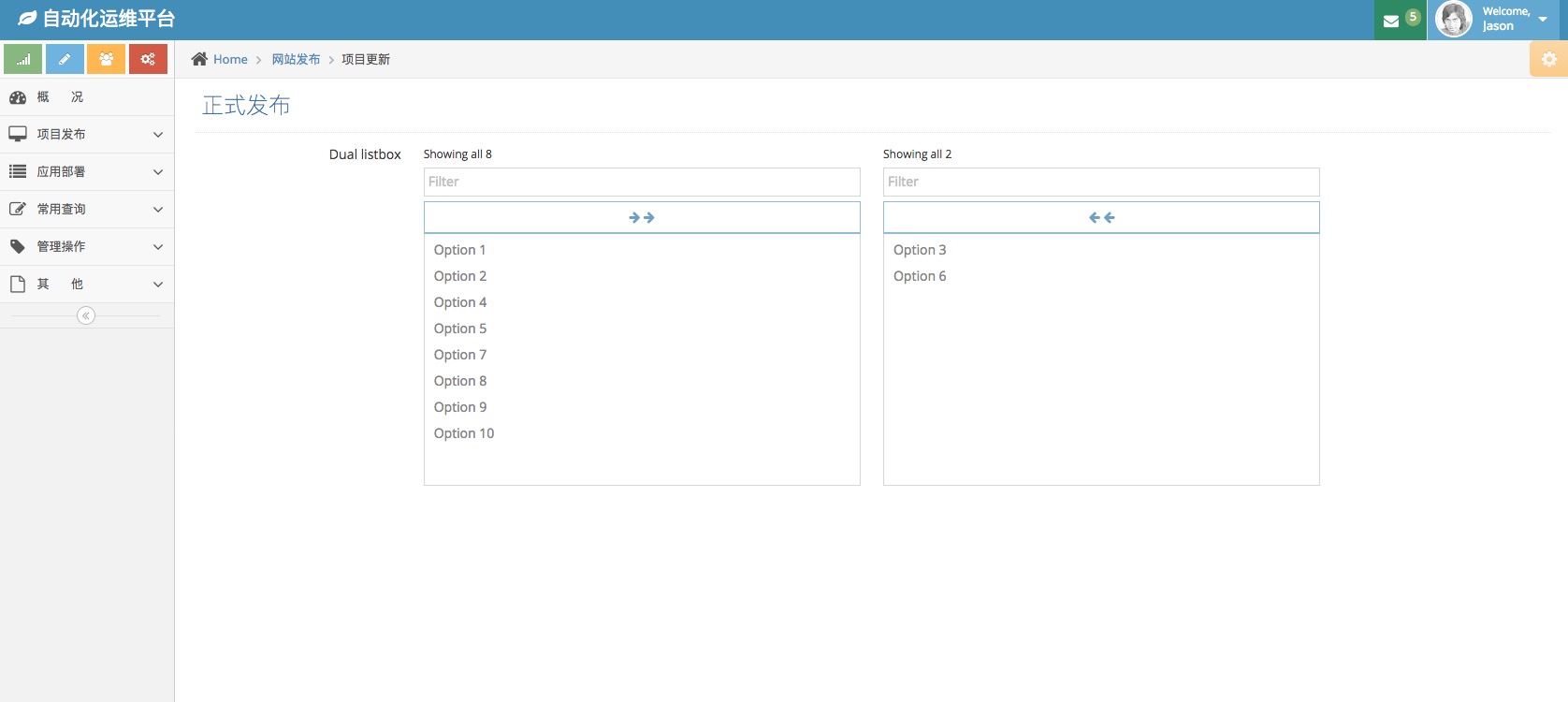Click the tag icon beside 管理操作
The height and width of the screenshot is (702, 1568).
pos(18,247)
